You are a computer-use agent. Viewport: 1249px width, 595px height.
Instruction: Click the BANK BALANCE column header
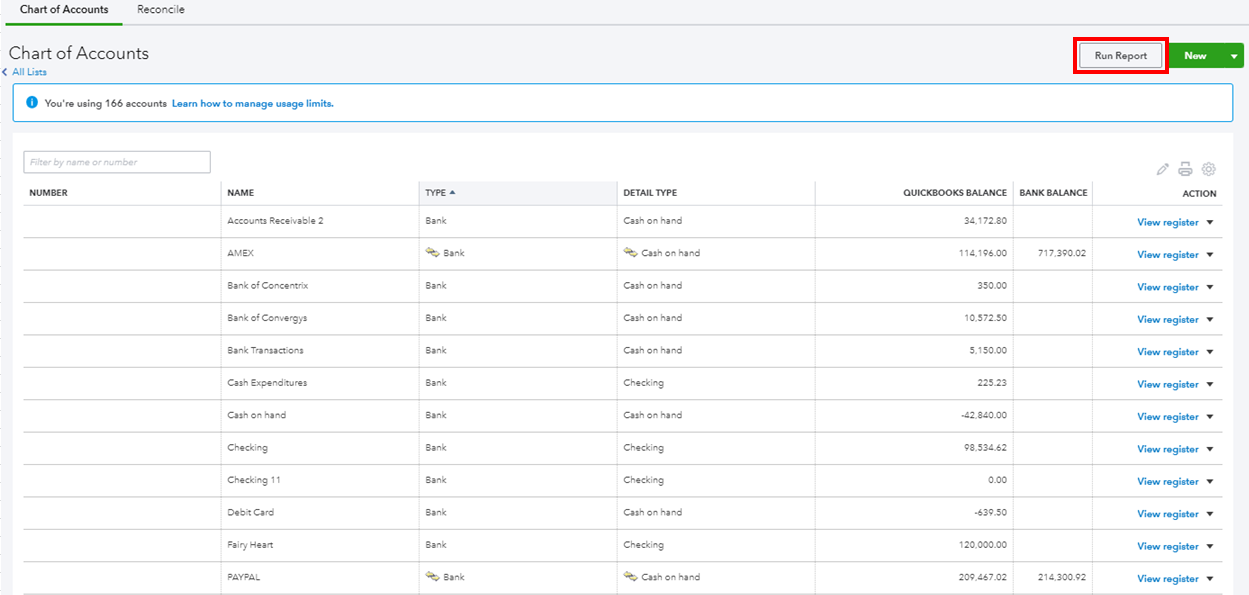pos(1053,193)
